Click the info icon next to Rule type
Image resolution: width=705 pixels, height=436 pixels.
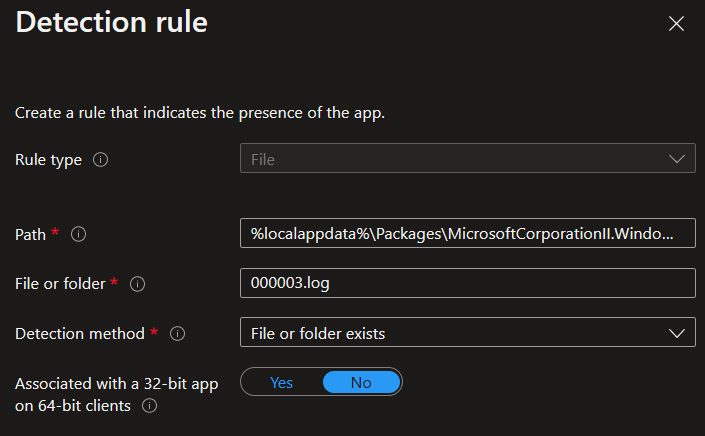[x=100, y=160]
